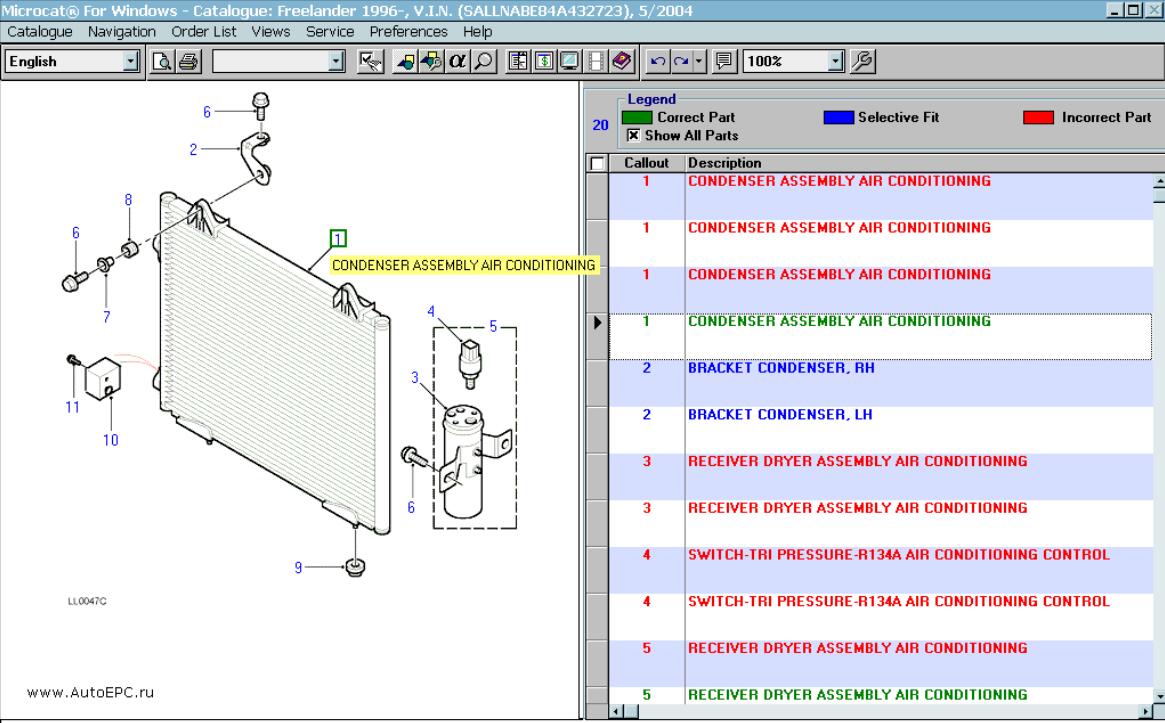Select callout 1 CONDENSER ASSEMBLY in diagram
The height and width of the screenshot is (723, 1165).
(338, 238)
